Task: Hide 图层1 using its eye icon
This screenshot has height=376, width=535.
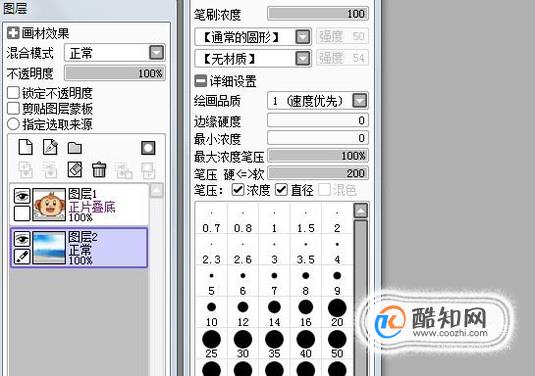Action: [x=22, y=196]
